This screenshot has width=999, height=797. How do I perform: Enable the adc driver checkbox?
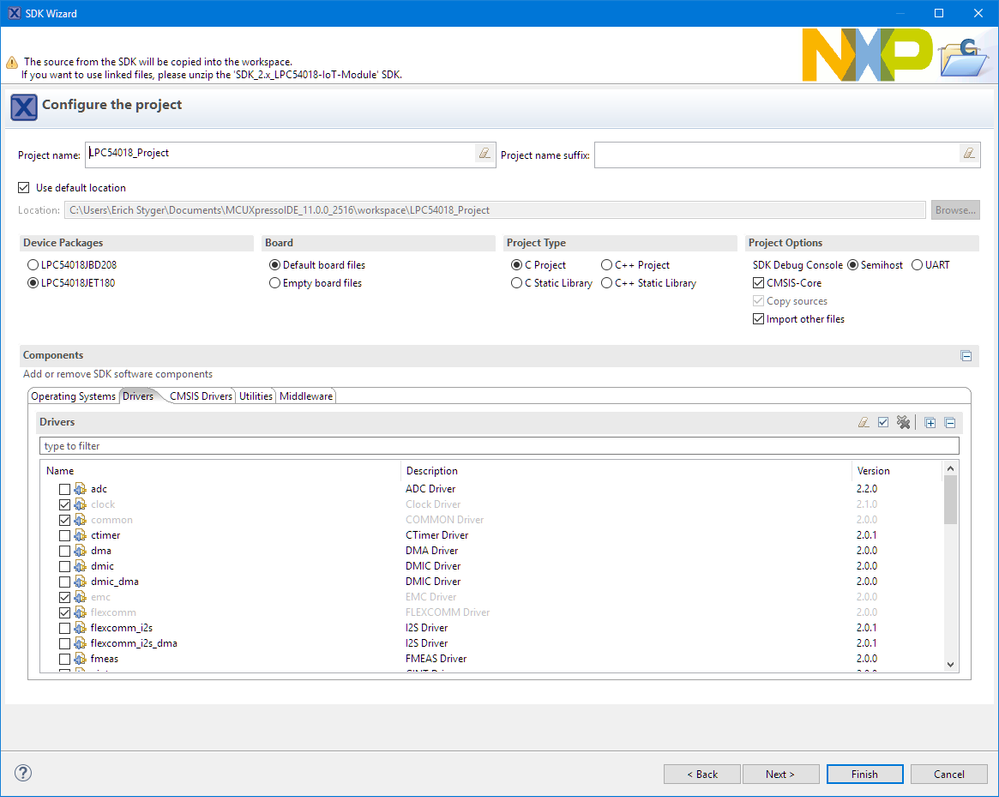(x=64, y=489)
